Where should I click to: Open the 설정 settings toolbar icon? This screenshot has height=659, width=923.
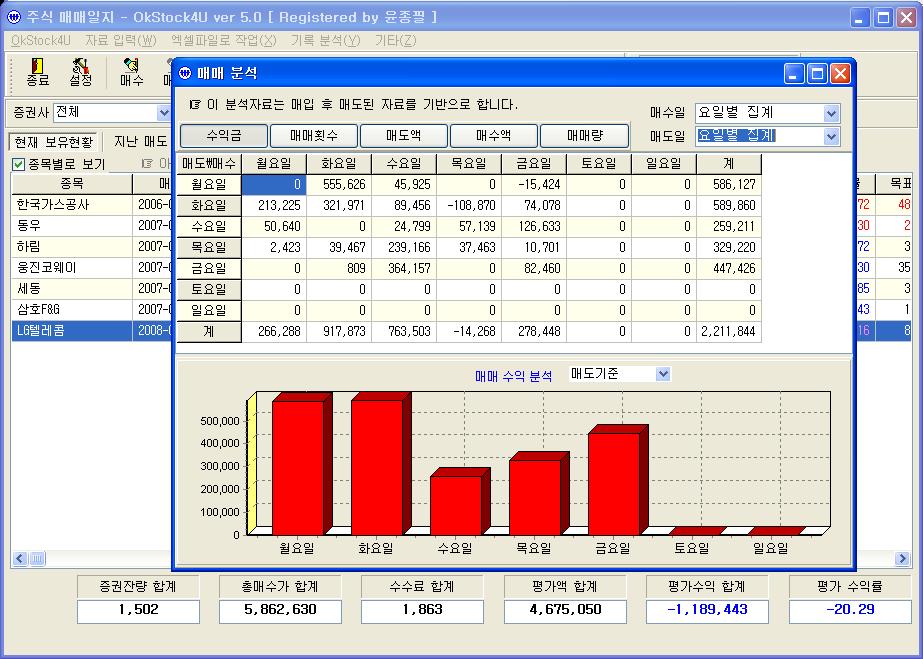click(x=81, y=72)
